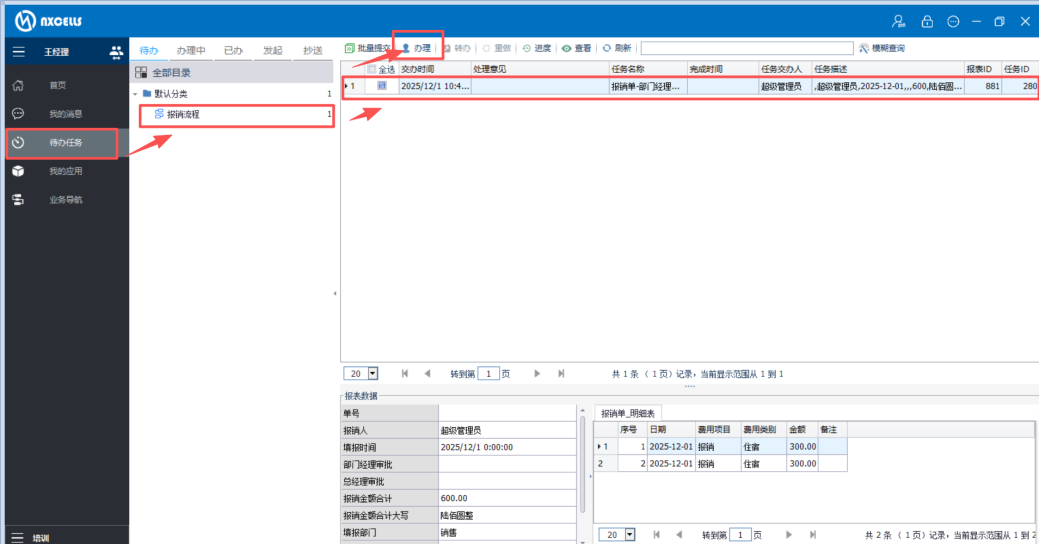Tick the checkbox in task row 1

382,87
